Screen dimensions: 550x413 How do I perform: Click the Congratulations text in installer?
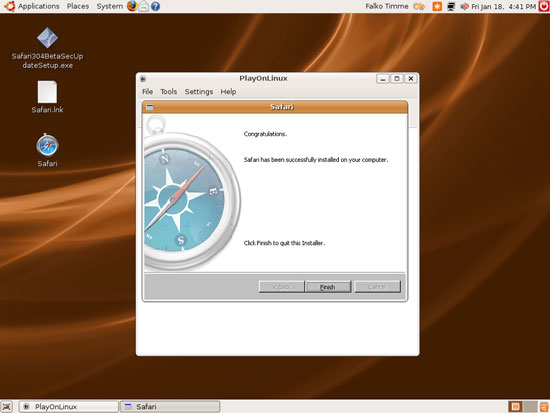(265, 134)
